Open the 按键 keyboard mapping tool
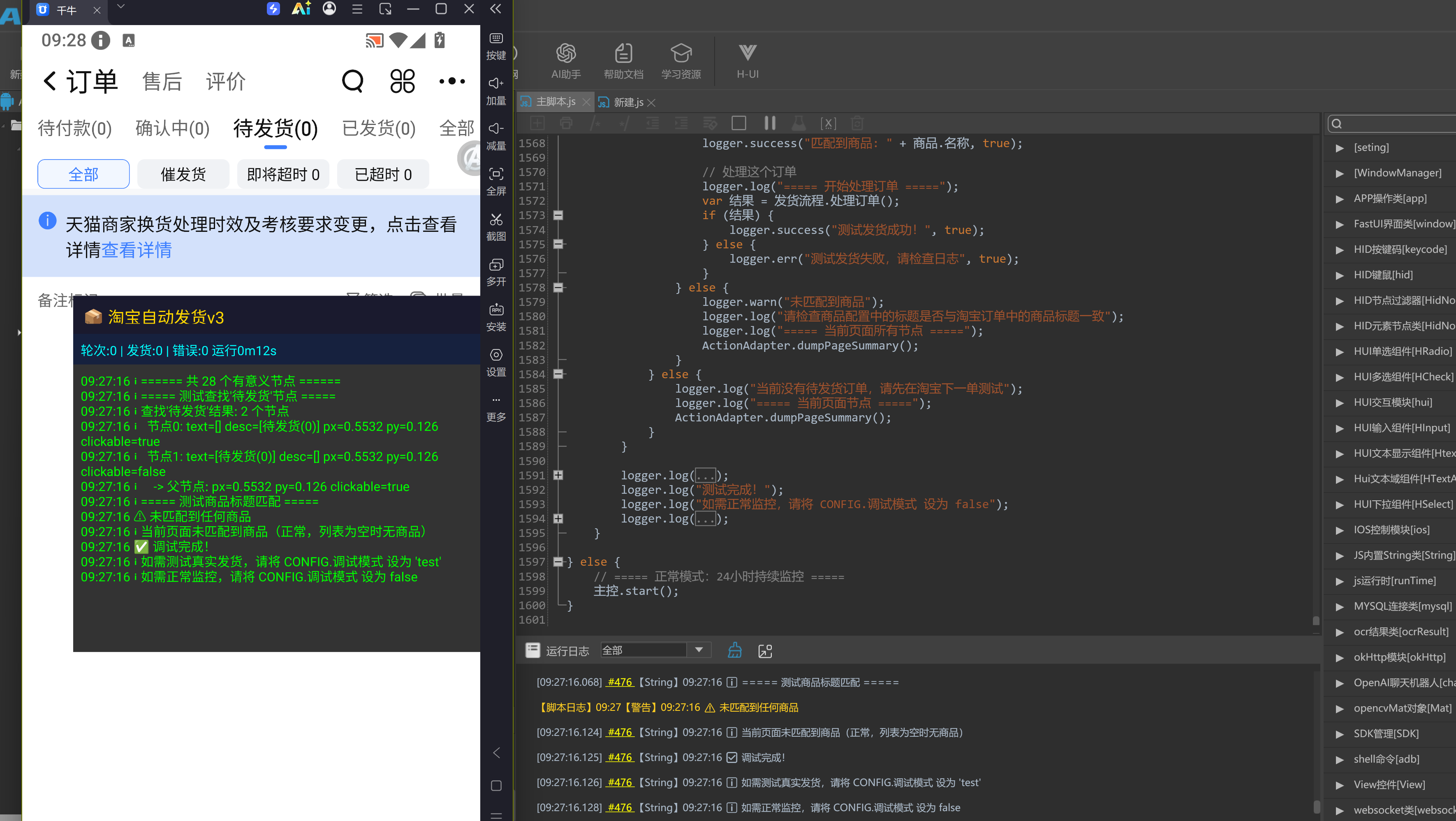 pos(496,46)
